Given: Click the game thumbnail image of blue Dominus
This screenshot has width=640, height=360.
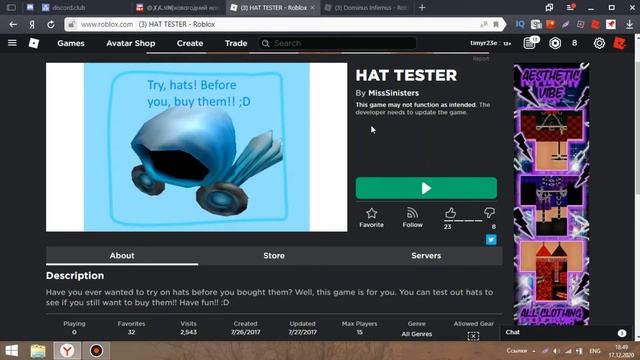Looking at the screenshot, I should coord(197,147).
